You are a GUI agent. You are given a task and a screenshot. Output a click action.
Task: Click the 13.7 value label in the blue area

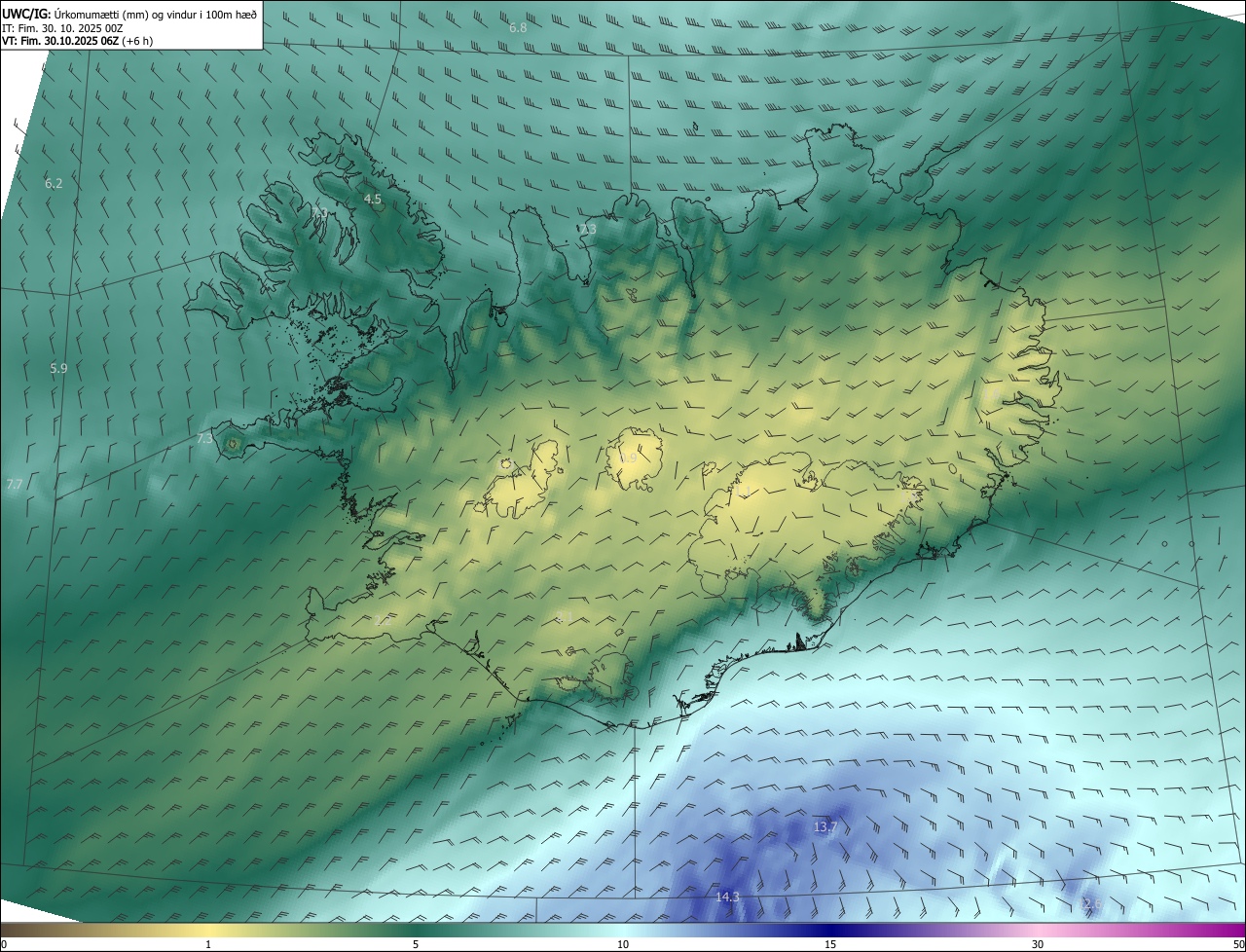point(825,826)
